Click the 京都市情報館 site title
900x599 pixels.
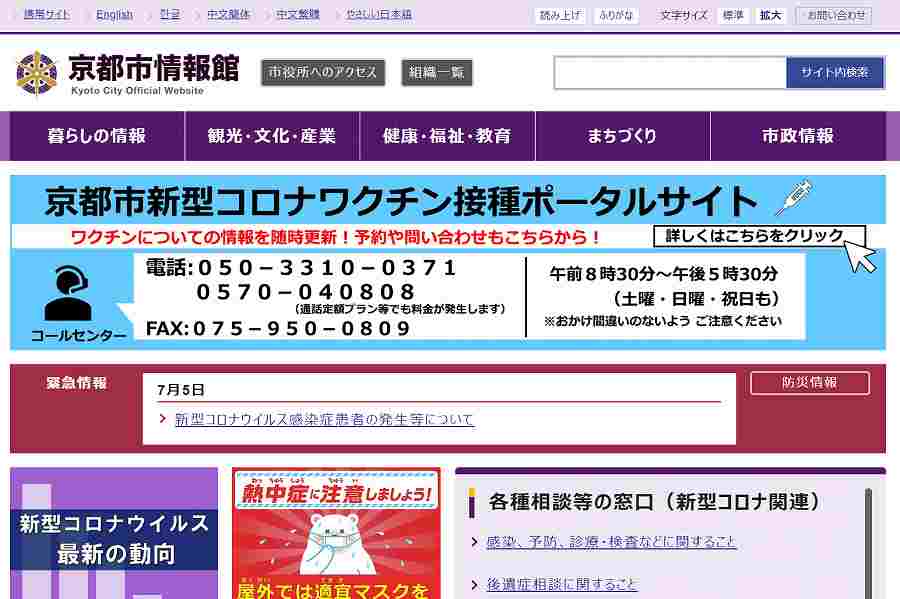153,68
